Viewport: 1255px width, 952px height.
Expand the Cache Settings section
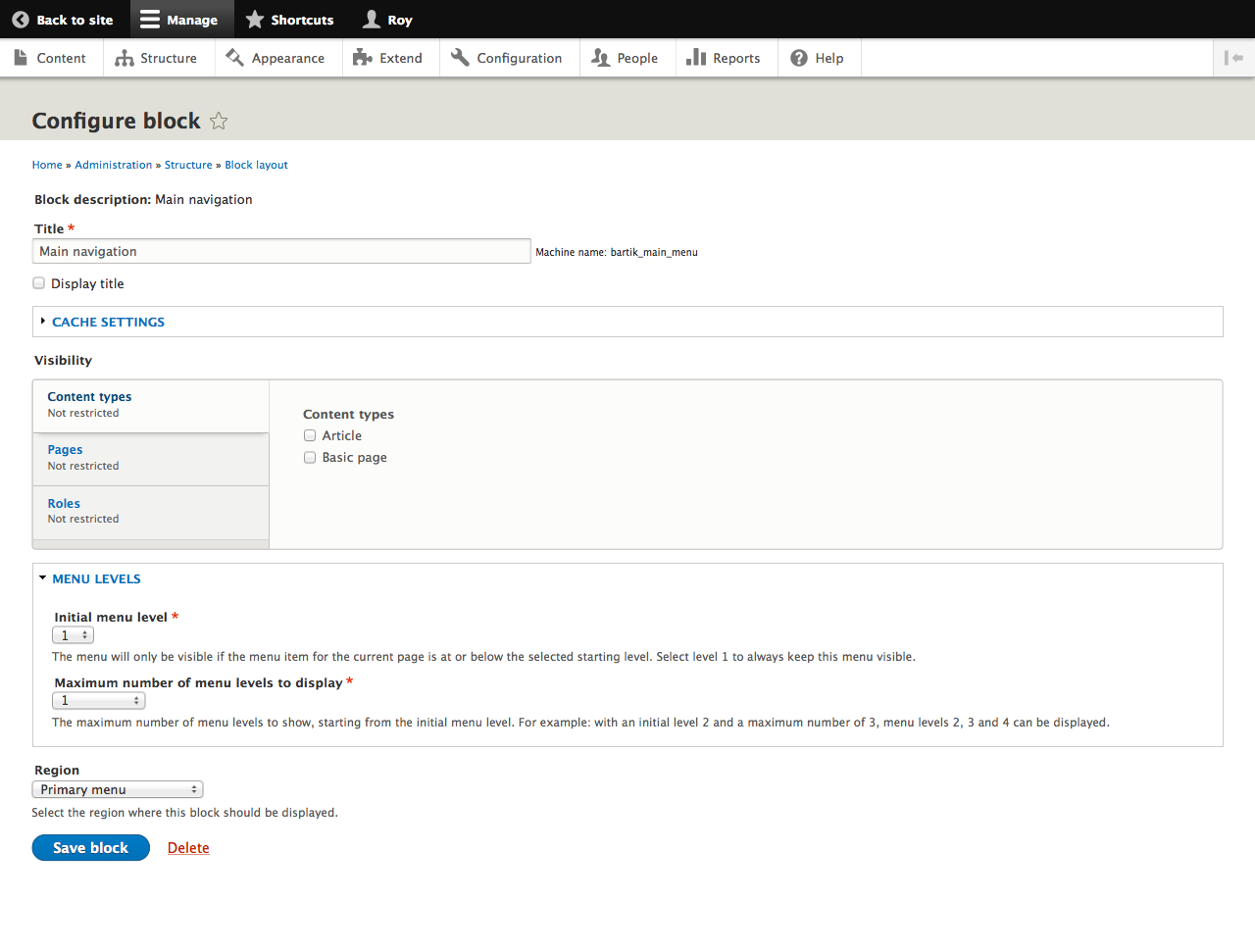click(x=108, y=322)
